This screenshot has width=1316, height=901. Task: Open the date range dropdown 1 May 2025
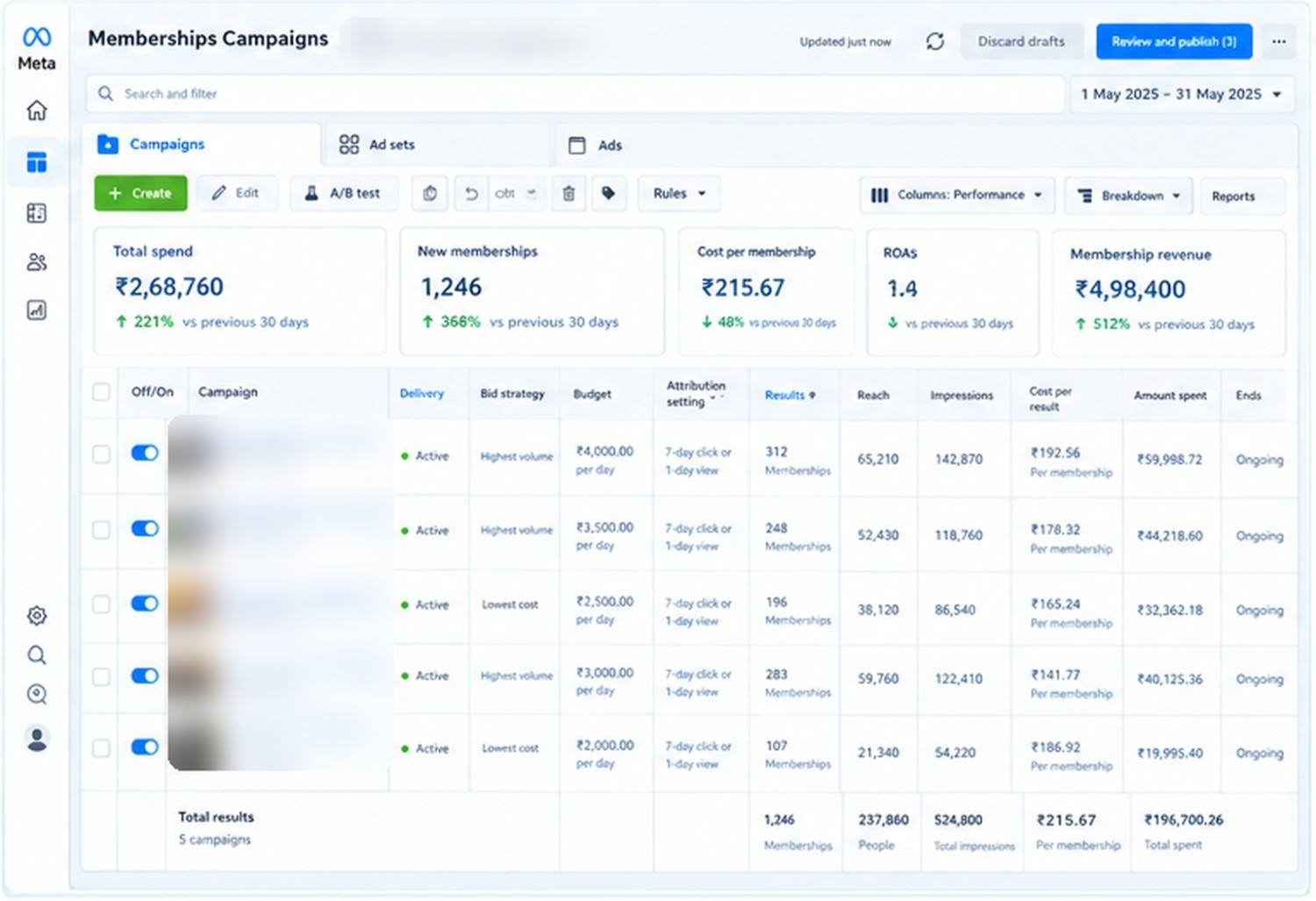click(x=1182, y=94)
